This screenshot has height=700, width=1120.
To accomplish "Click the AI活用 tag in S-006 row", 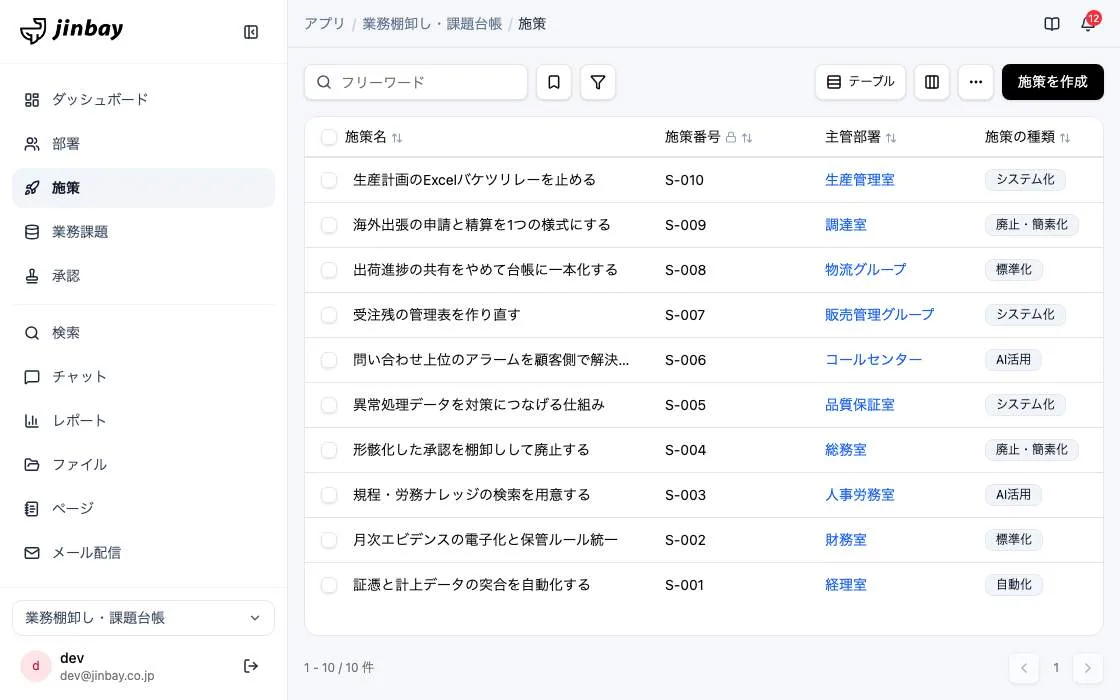I will (x=1013, y=360).
